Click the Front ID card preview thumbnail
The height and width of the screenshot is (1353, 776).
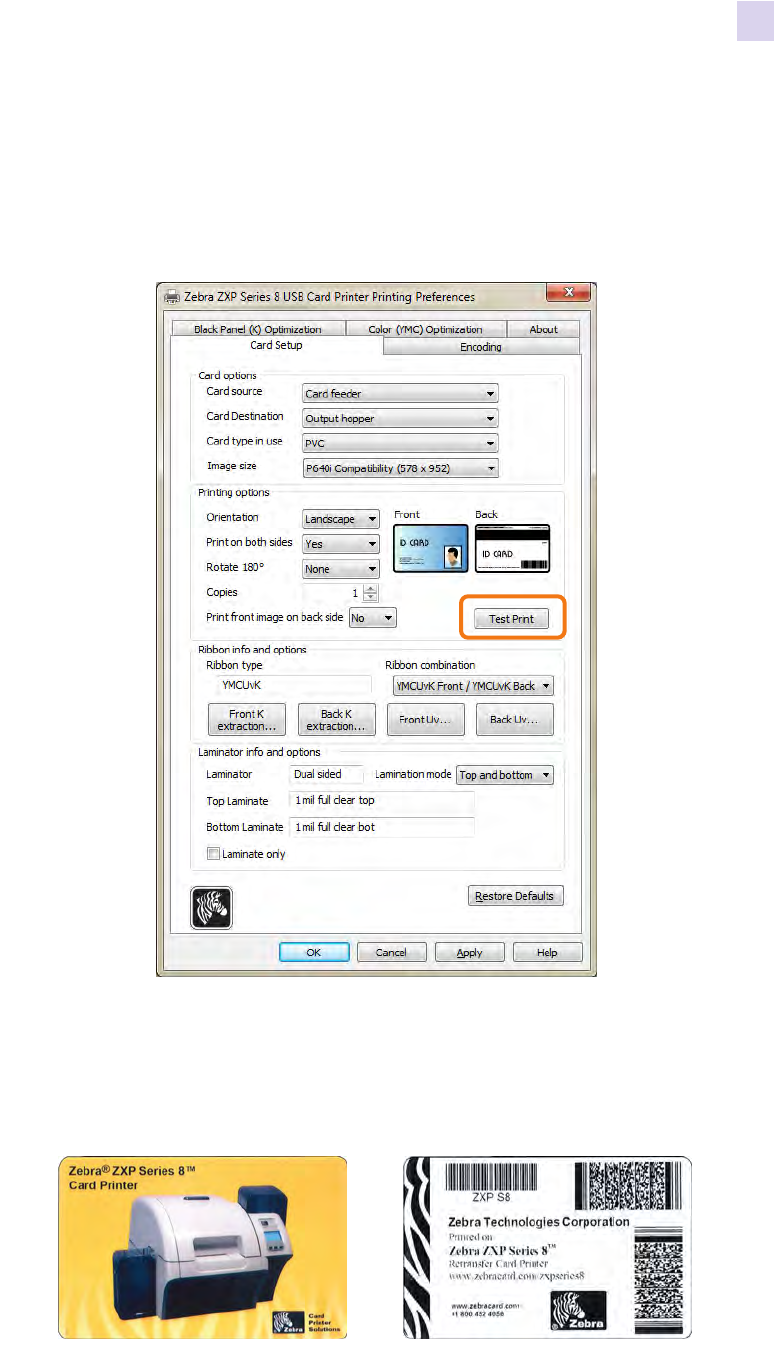430,548
